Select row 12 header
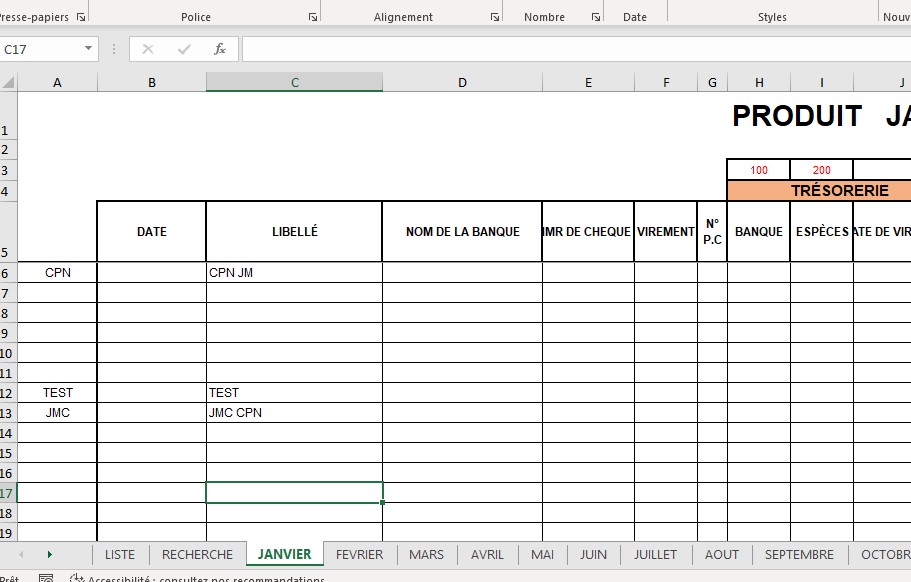Viewport: 911px width, 582px height. click(8, 392)
